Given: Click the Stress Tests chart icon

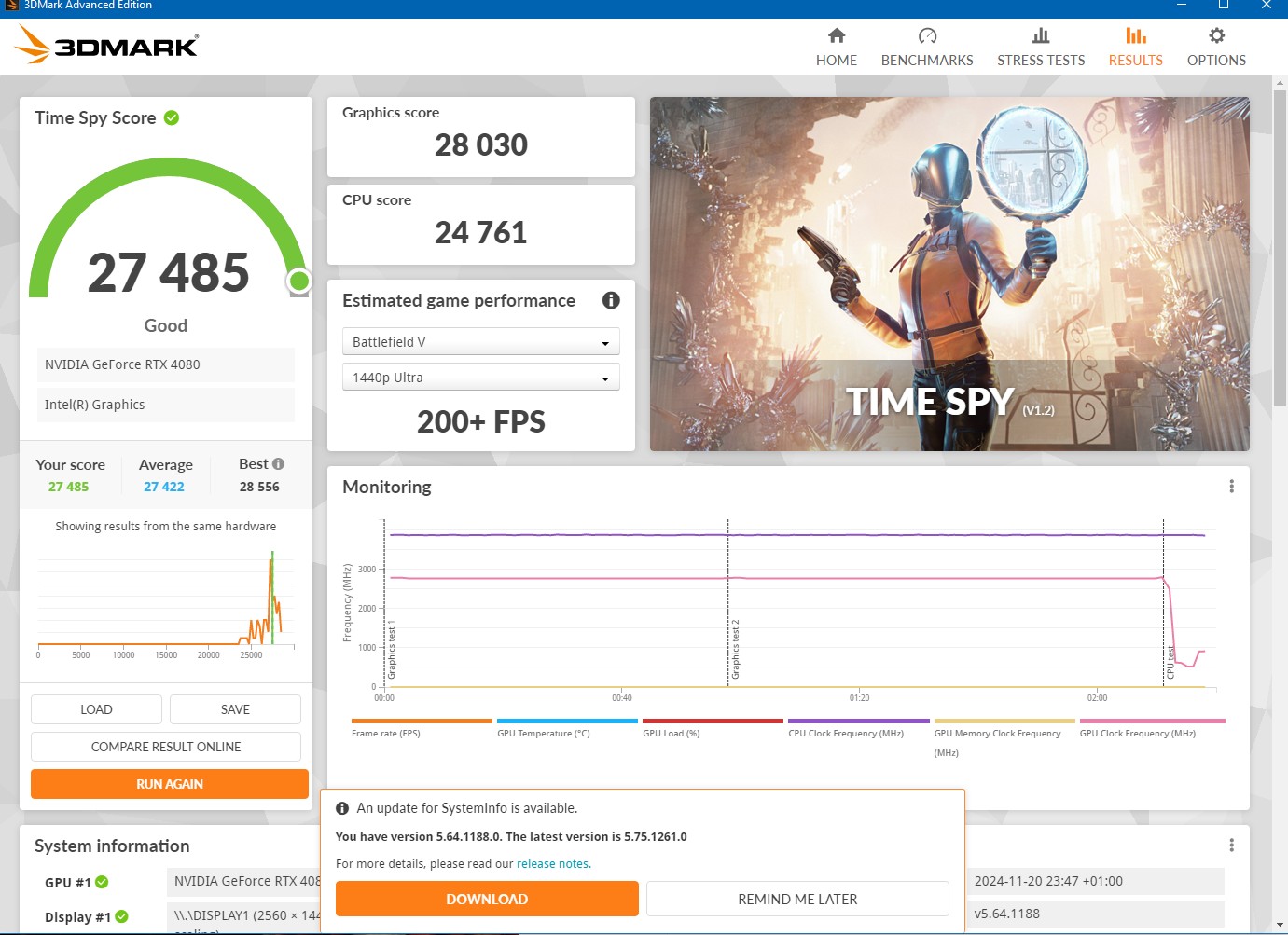Looking at the screenshot, I should [x=1041, y=35].
